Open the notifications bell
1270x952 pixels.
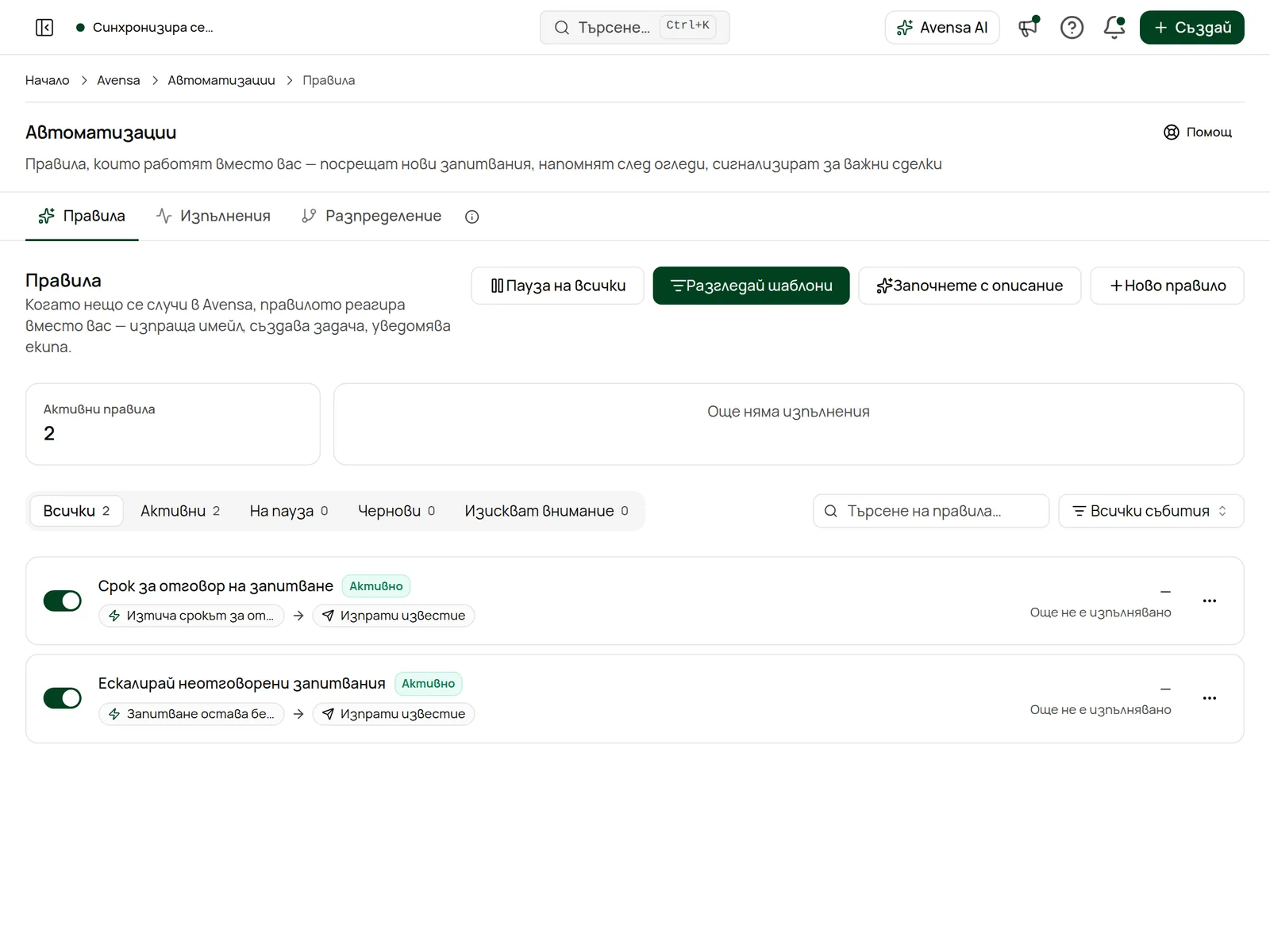click(1114, 28)
